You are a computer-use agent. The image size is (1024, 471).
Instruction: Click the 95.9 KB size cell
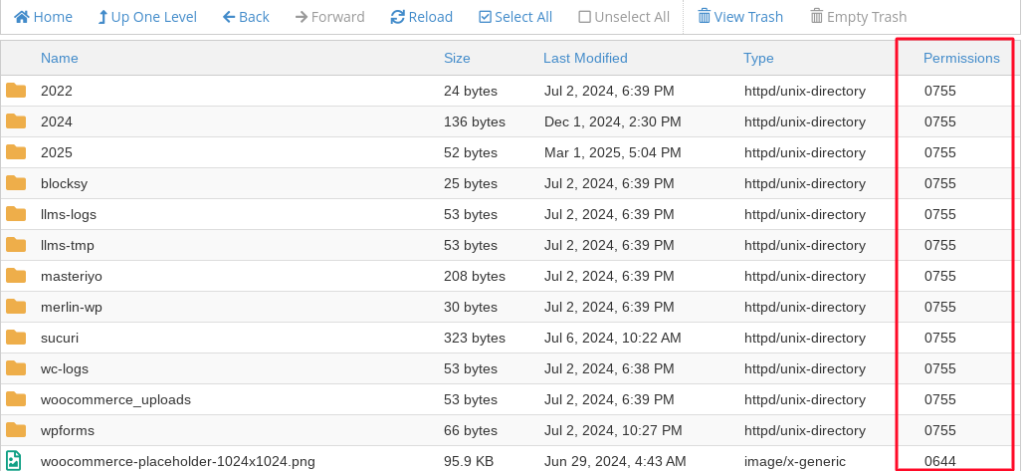(x=469, y=462)
